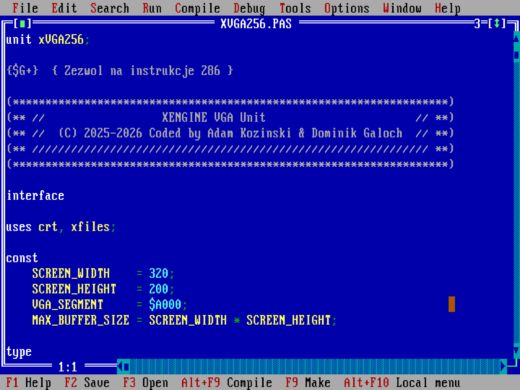Click the 'uses crt, xfiles' line
Image resolution: width=520 pixels, height=390 pixels.
tap(61, 227)
